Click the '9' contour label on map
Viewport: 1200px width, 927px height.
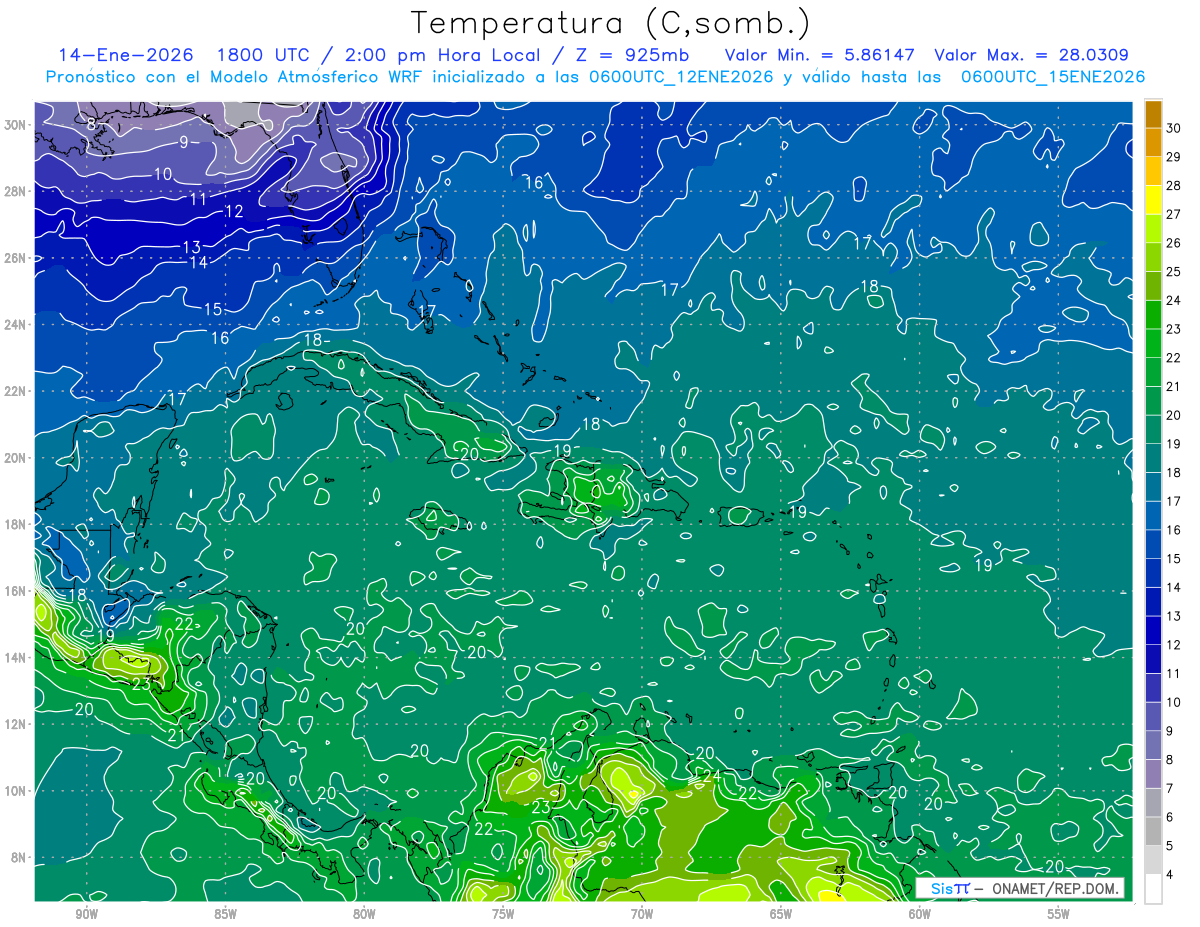coord(184,142)
